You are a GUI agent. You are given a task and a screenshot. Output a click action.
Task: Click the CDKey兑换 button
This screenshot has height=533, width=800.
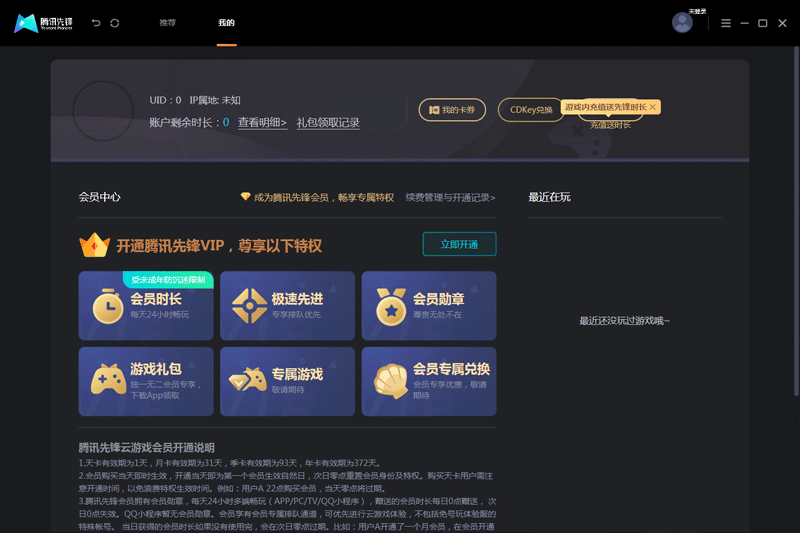531,110
